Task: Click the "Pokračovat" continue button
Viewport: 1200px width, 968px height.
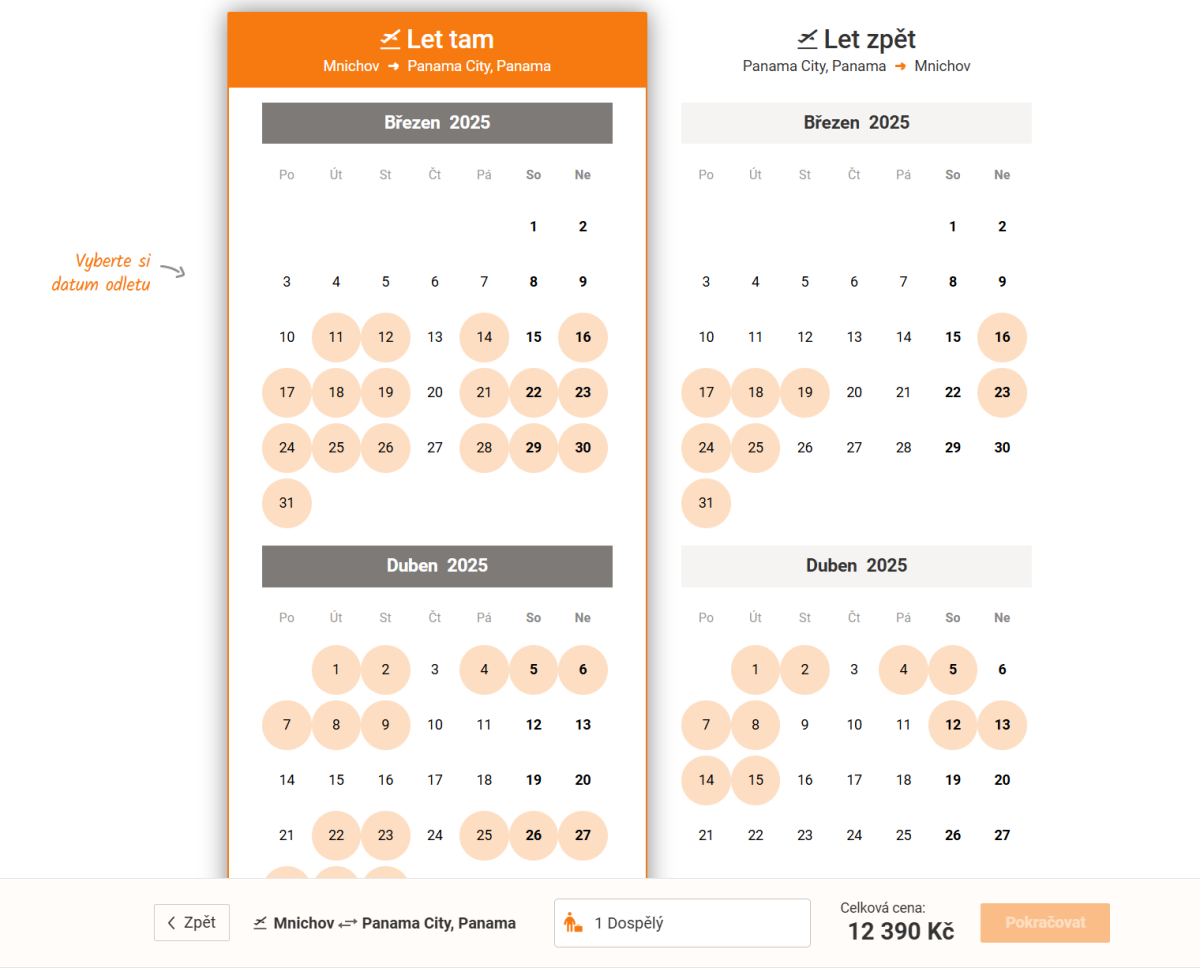Action: (1045, 923)
